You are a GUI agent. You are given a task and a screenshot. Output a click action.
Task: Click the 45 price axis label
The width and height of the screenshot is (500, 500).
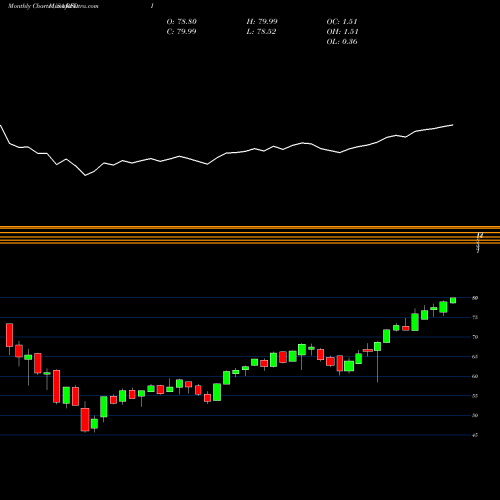[x=475, y=435]
